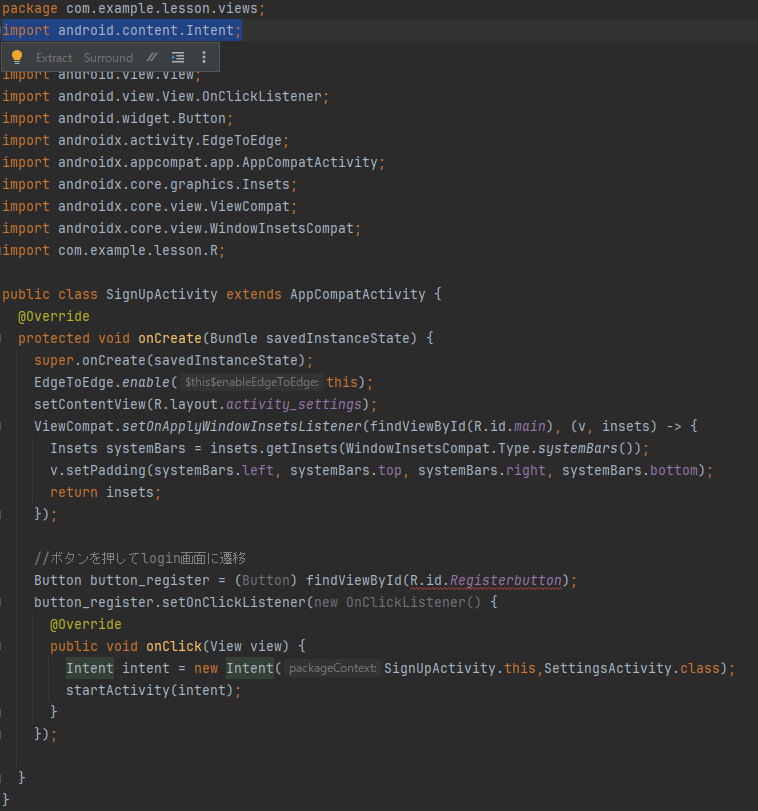Click the Japanese comment about login screen
758x811 pixels.
(140, 558)
